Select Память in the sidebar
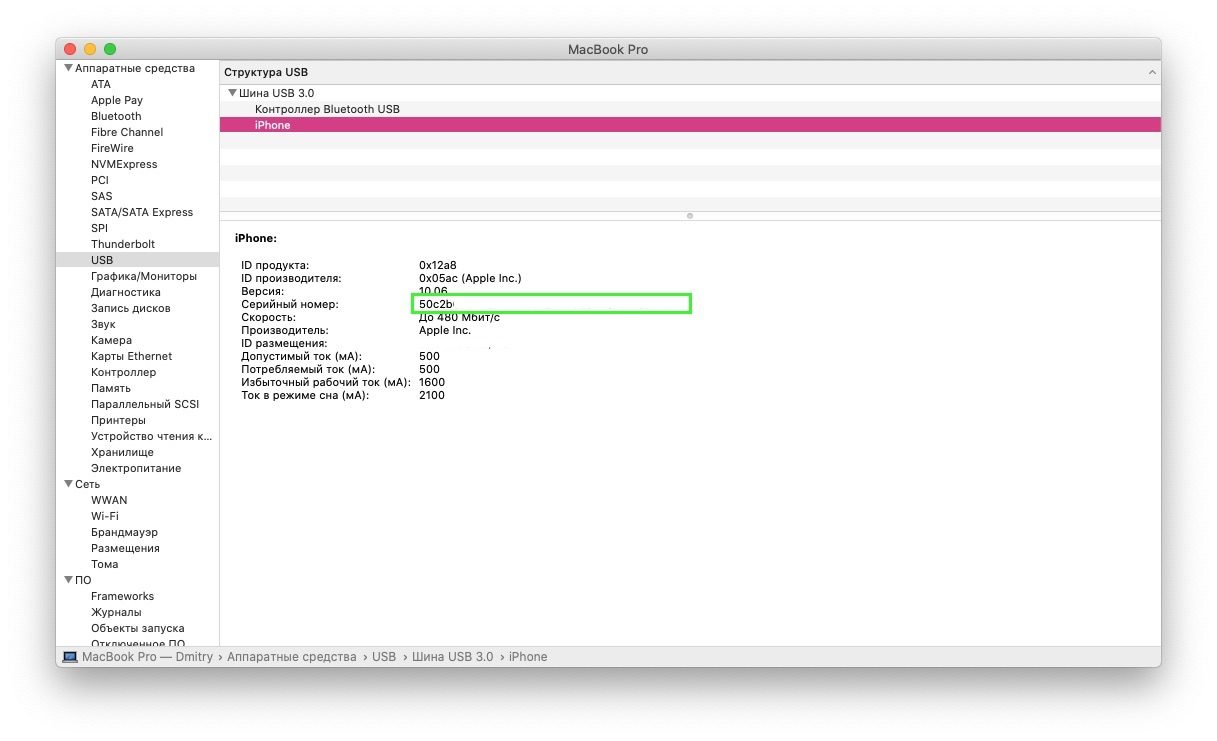This screenshot has height=741, width=1217. coord(111,388)
